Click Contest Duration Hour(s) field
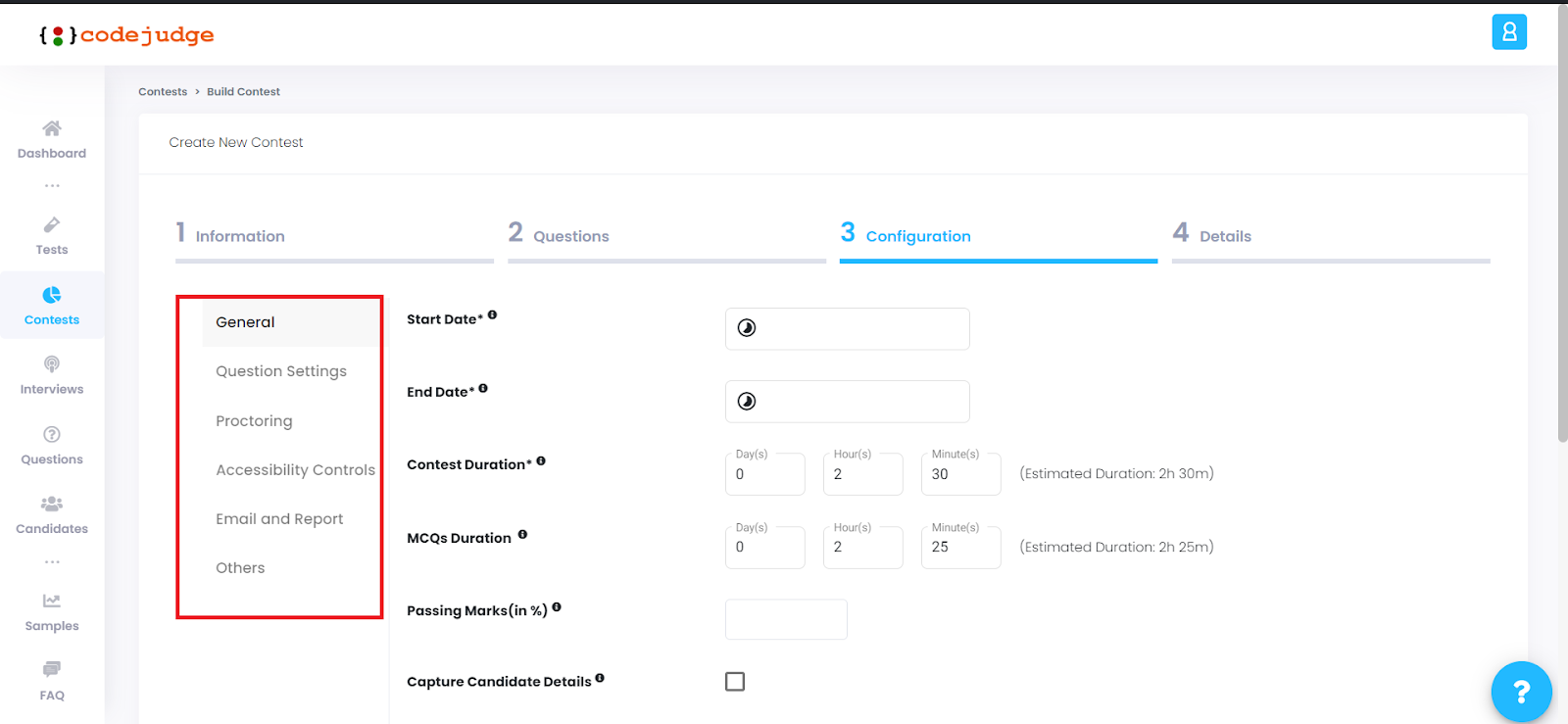Viewport: 1568px width, 724px height. point(863,474)
